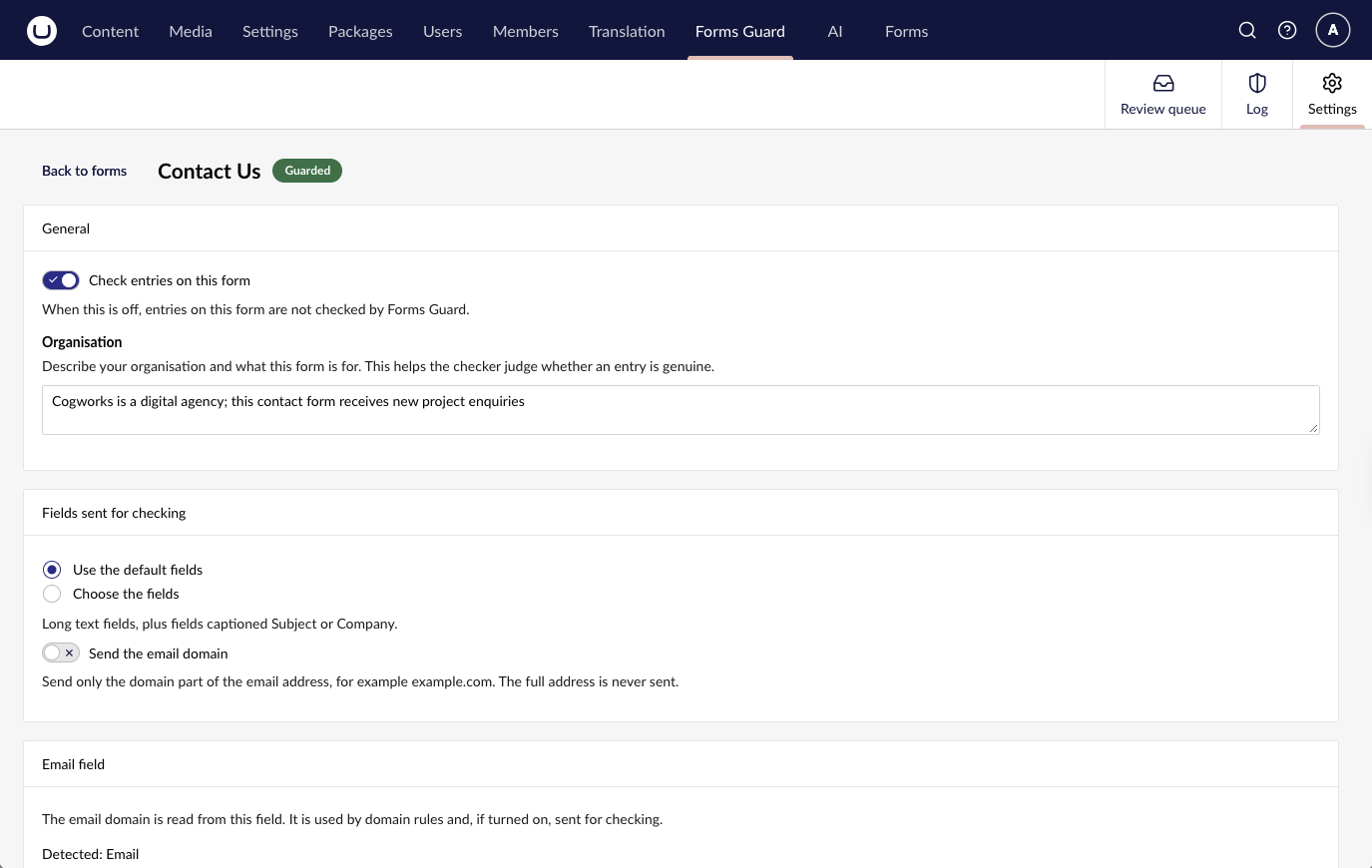The height and width of the screenshot is (868, 1372).
Task: Open the Members section
Action: pyautogui.click(x=526, y=31)
